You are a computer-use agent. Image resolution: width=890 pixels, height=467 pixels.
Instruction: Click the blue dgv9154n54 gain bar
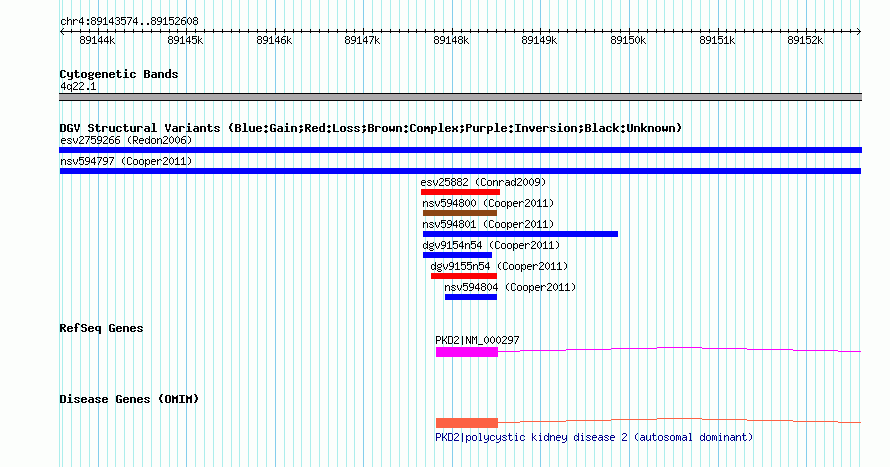[x=457, y=255]
